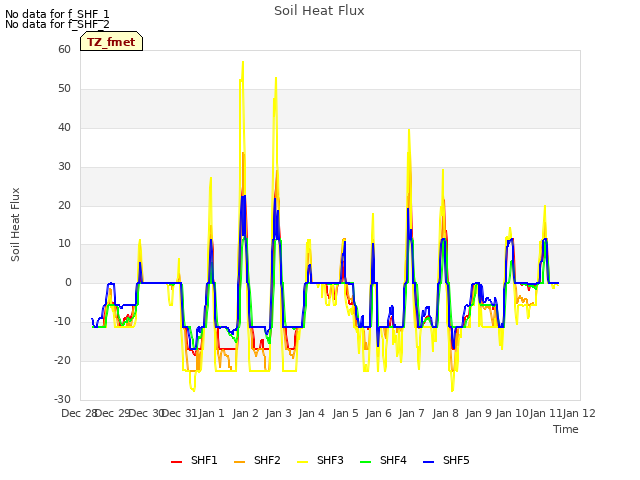
Task: Click the SHF3 legend entry
Action: click(320, 460)
